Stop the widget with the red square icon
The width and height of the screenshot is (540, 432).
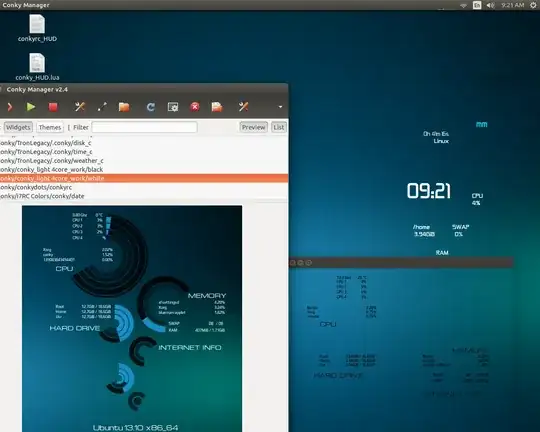(53, 107)
